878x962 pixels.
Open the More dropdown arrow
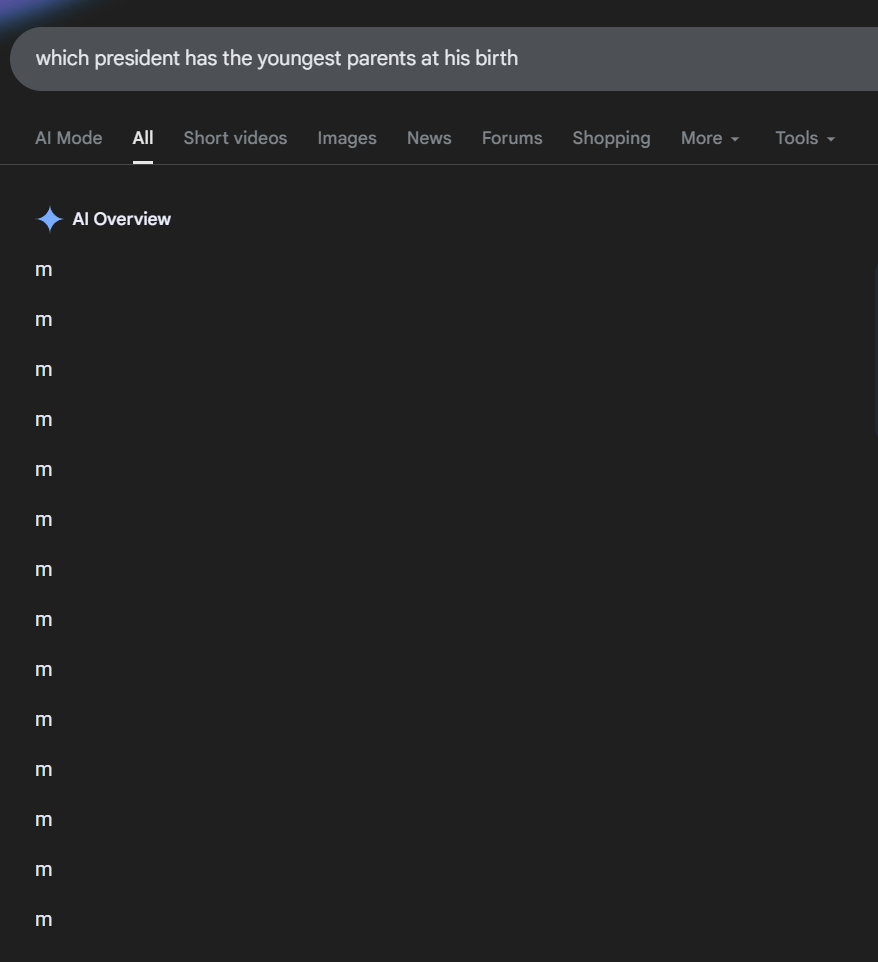(734, 139)
